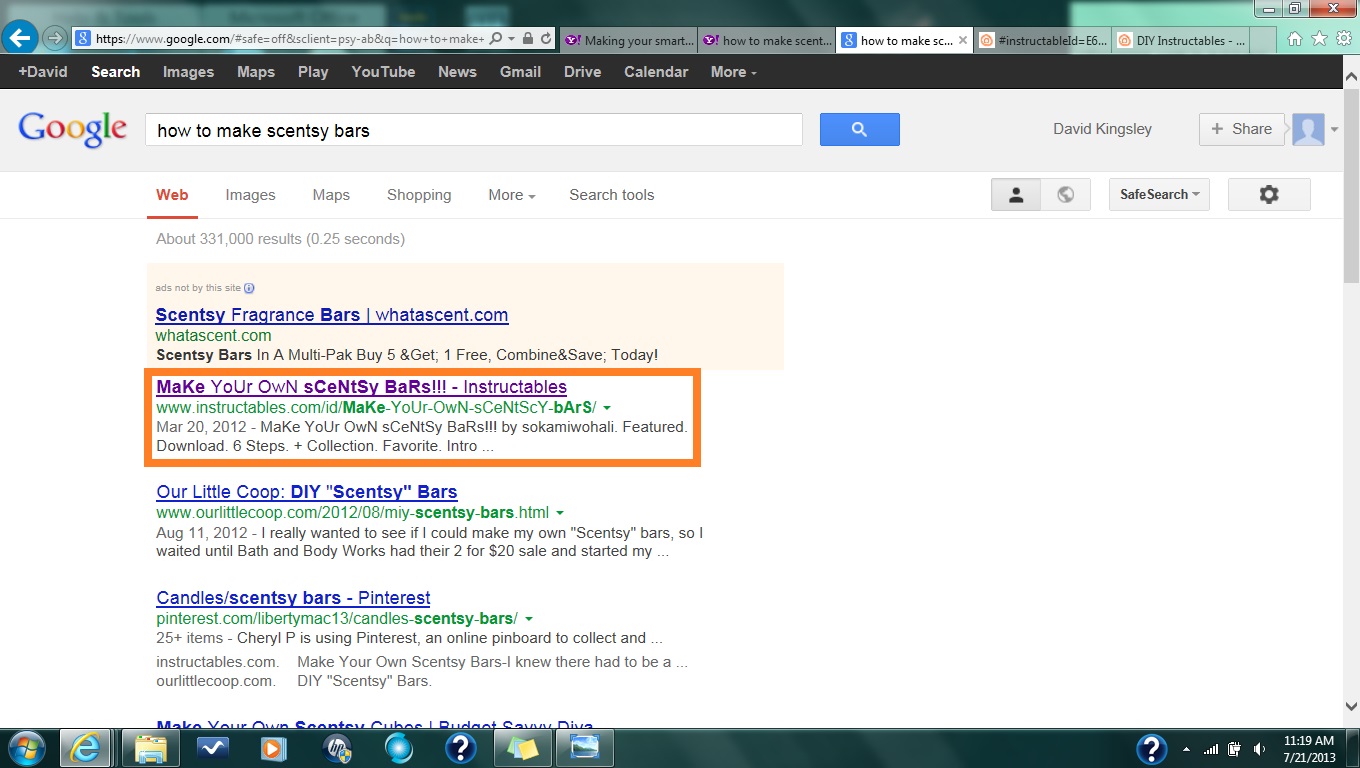Click inside the Google search box
Viewport: 1360px width, 768px height.
[x=474, y=130]
